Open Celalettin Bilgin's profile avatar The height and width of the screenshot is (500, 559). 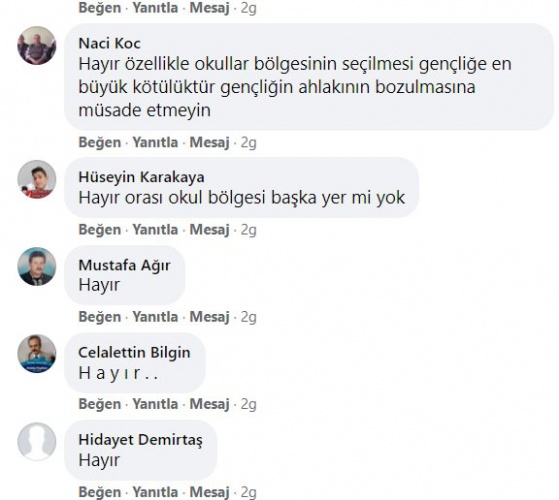[x=37, y=354]
